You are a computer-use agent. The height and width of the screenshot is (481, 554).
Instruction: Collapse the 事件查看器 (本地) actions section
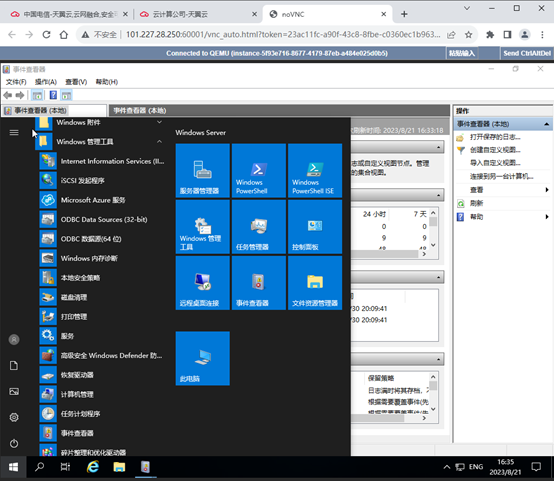pos(547,124)
